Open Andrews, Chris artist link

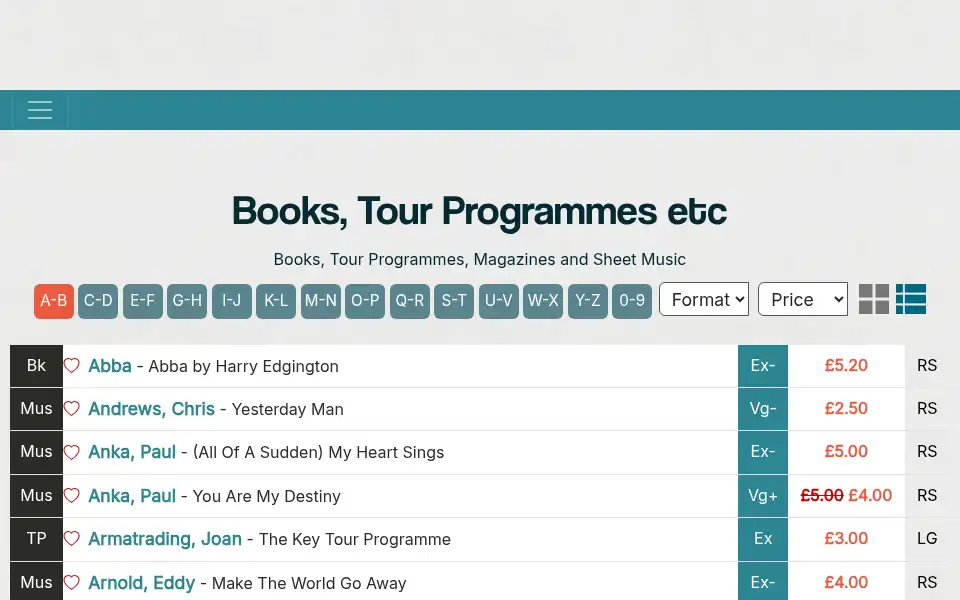coord(151,408)
